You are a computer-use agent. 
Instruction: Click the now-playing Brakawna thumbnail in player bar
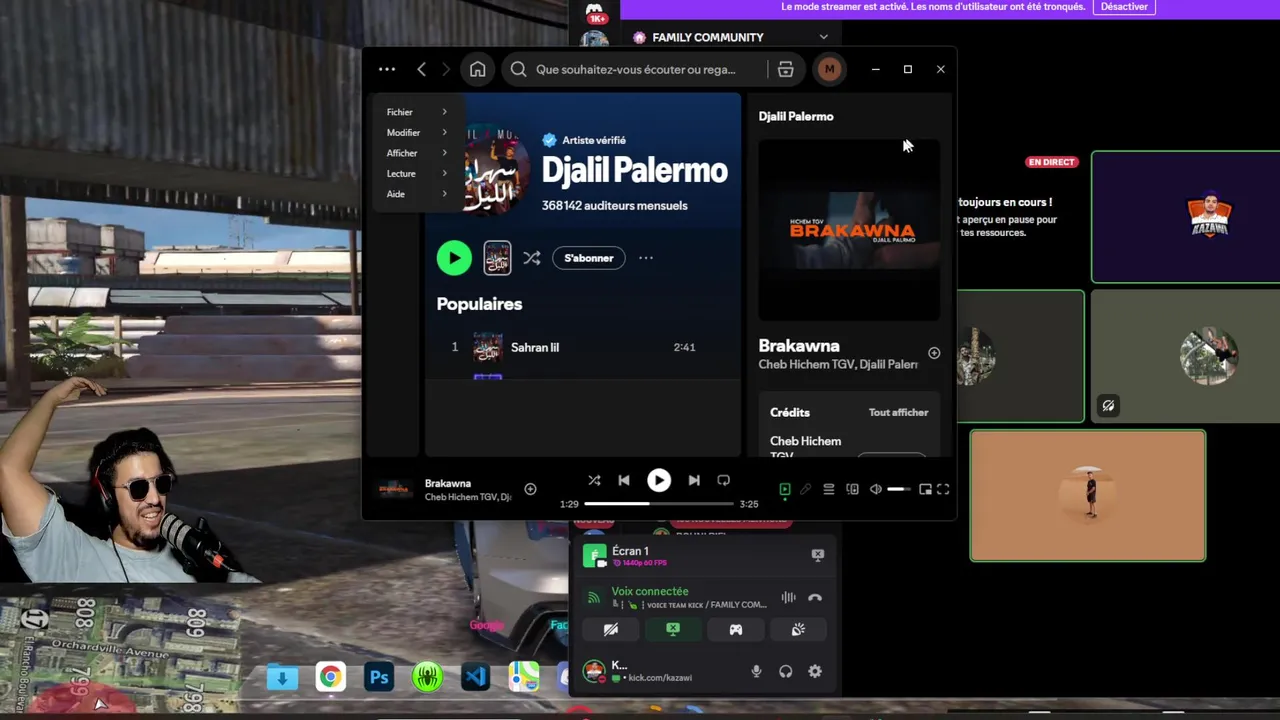(x=394, y=489)
